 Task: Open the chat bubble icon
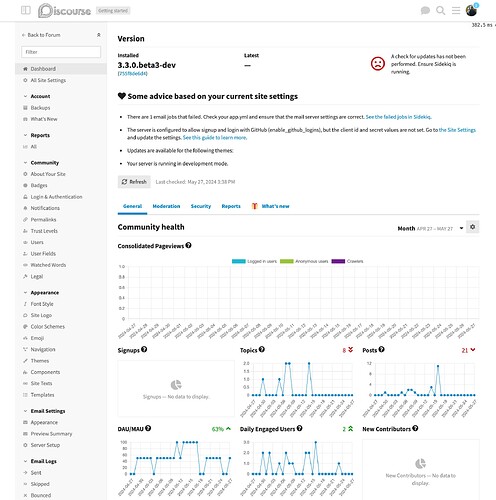tap(425, 11)
